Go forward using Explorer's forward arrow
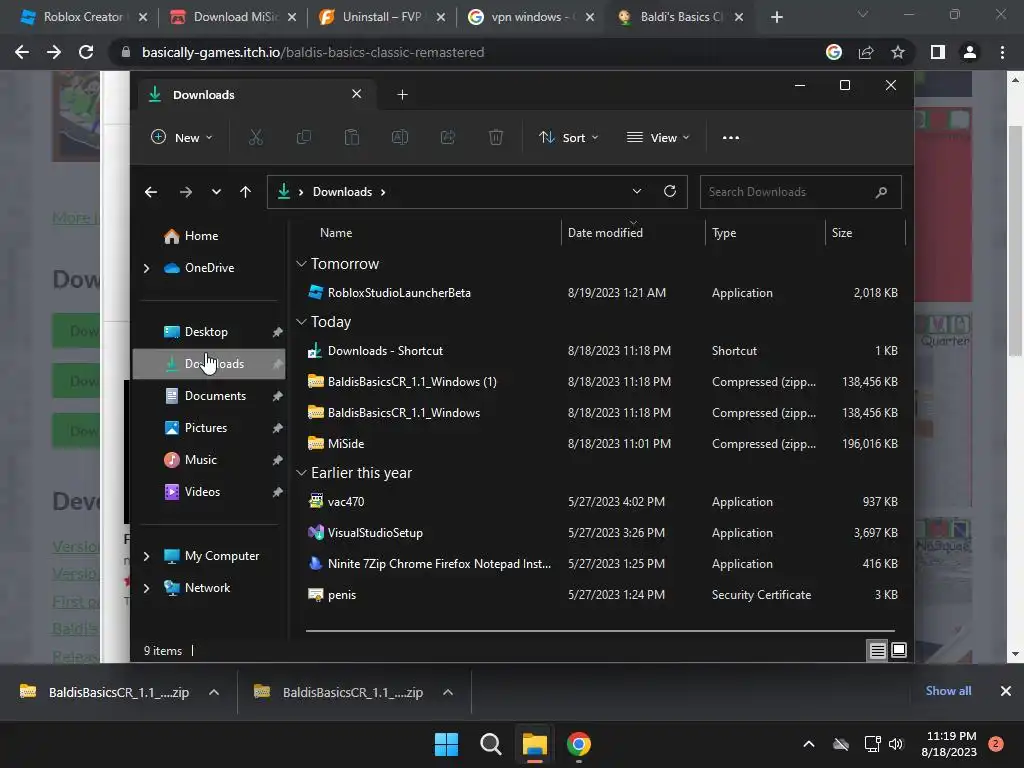 (x=185, y=192)
